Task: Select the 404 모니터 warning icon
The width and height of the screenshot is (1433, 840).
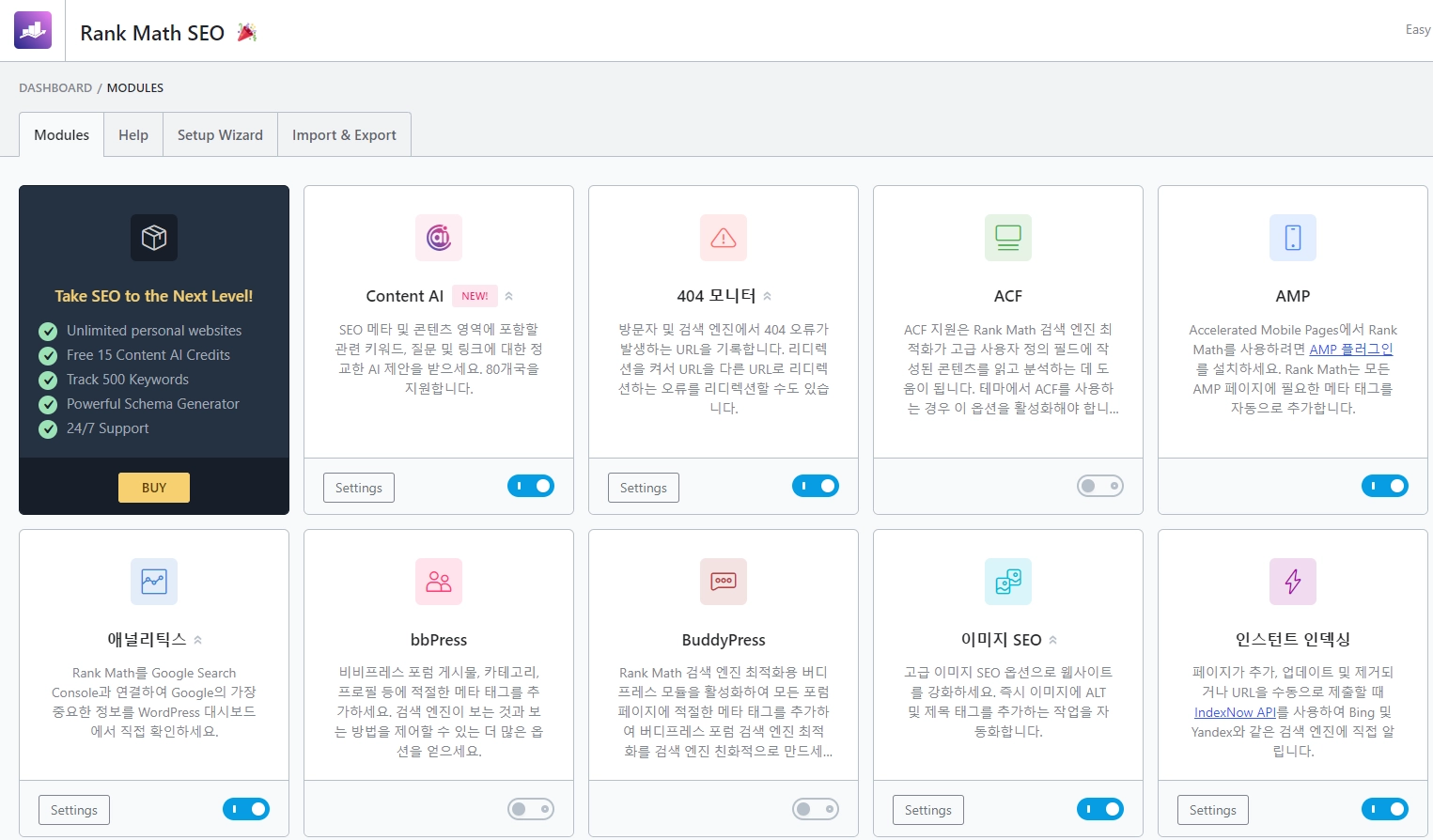Action: click(x=723, y=238)
